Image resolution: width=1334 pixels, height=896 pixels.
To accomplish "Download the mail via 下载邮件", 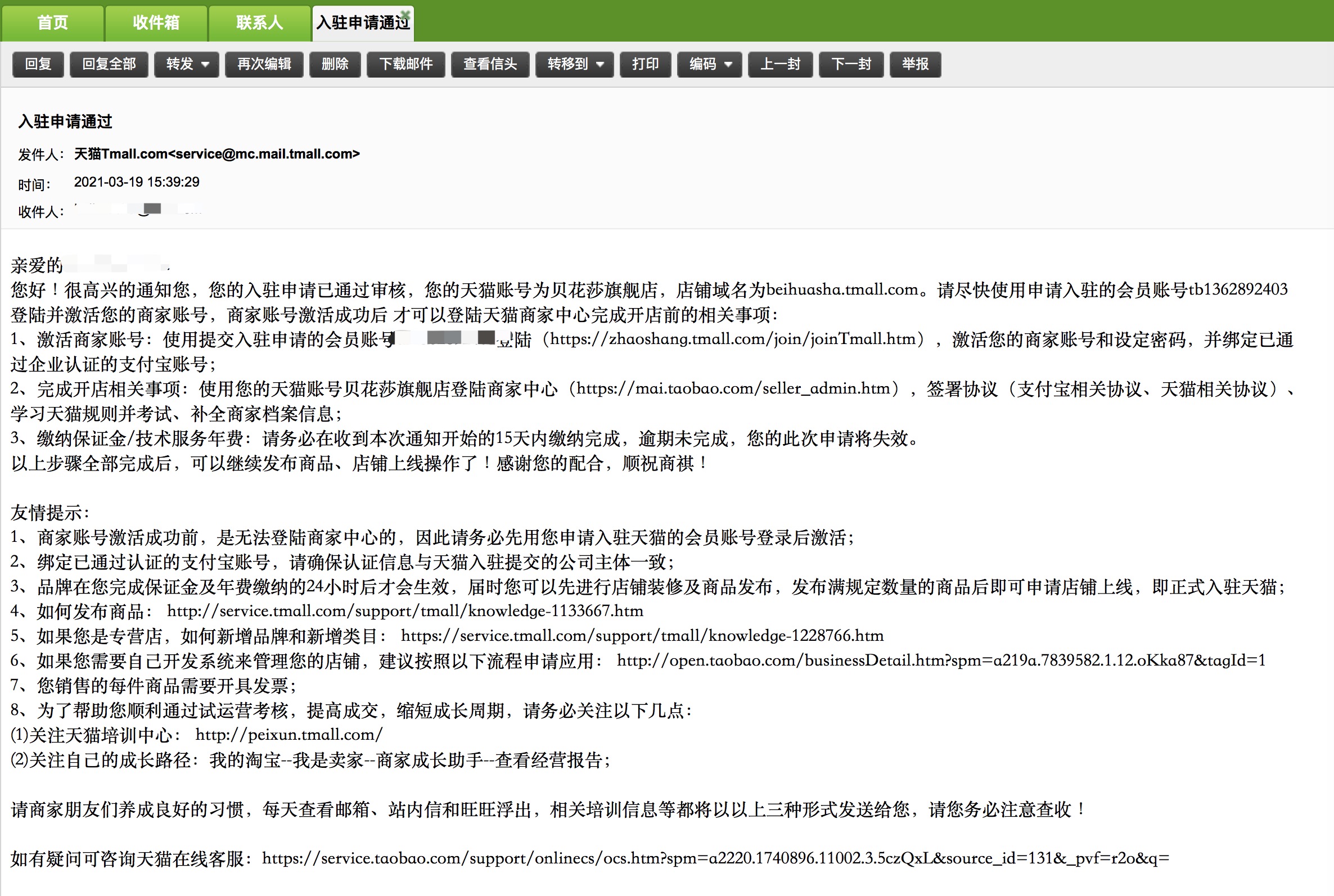I will pos(406,64).
